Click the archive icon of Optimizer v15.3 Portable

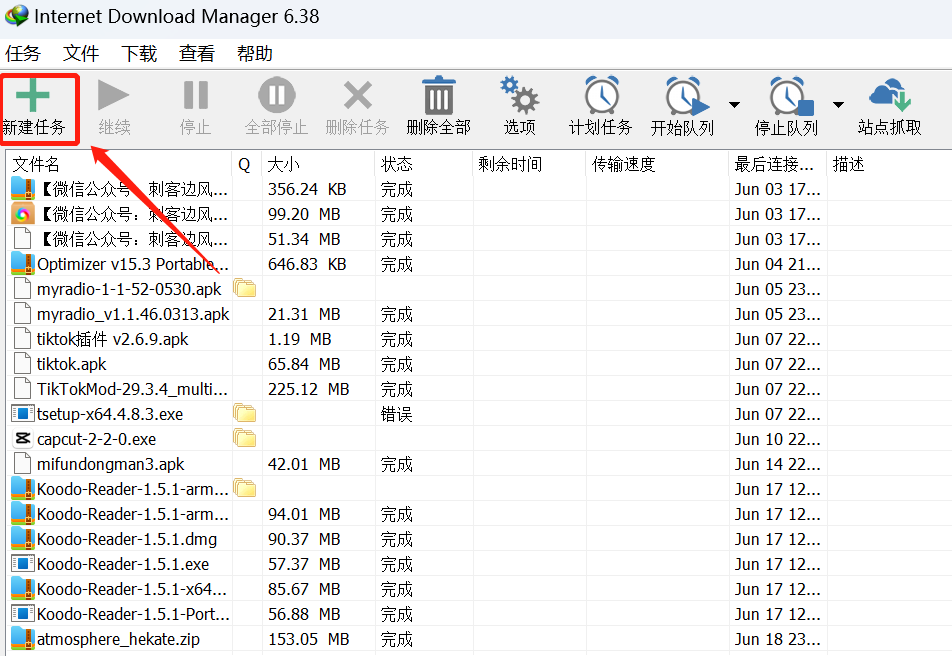coord(22,264)
